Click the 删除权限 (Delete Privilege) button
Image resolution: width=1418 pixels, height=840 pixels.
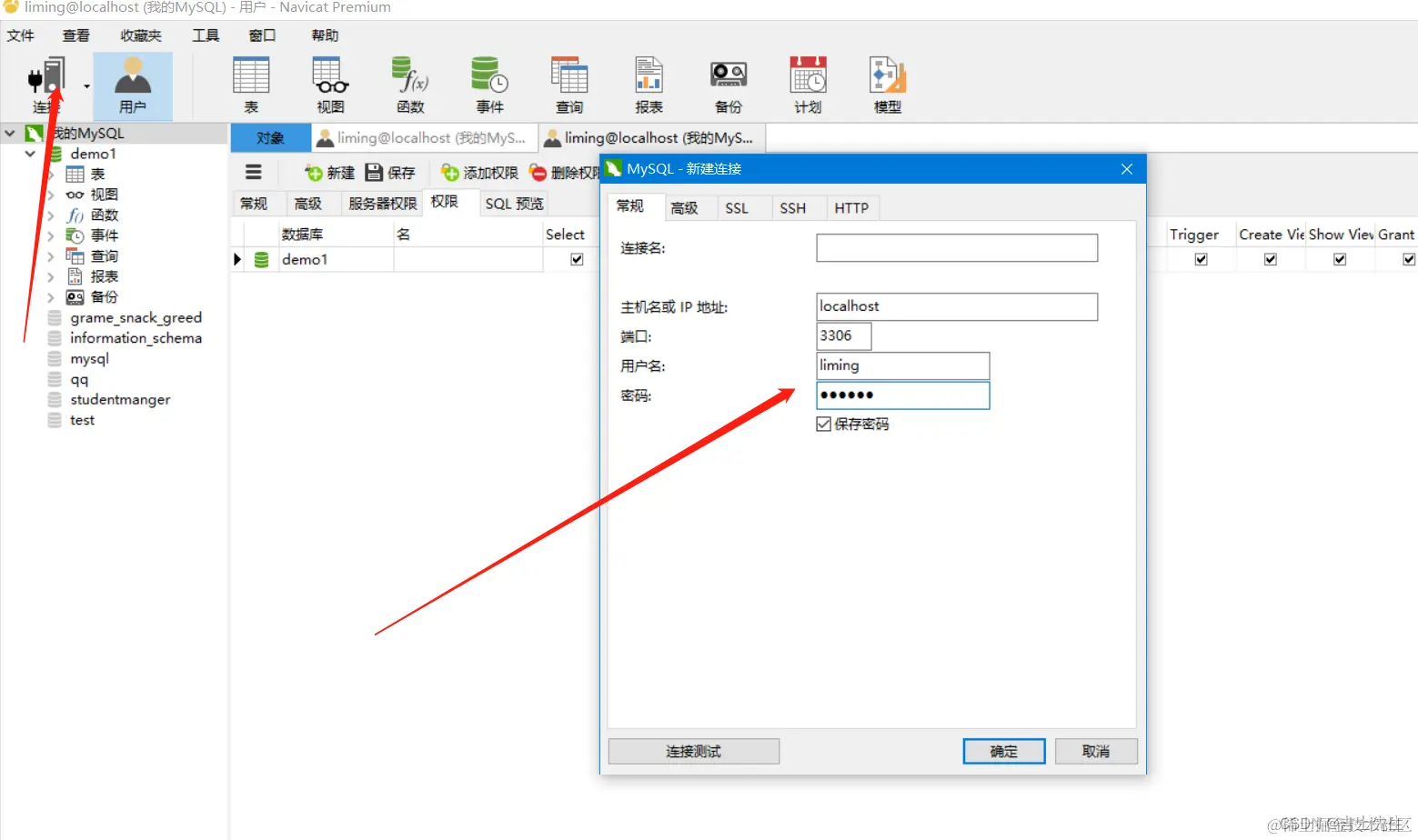(565, 173)
